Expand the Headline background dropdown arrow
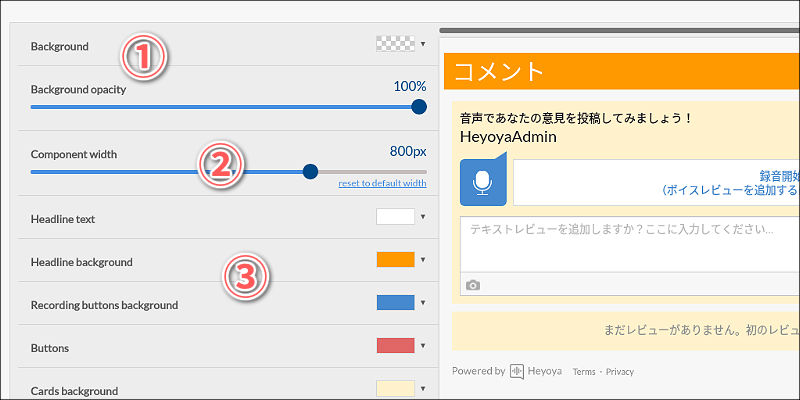This screenshot has width=800, height=400. (x=422, y=260)
